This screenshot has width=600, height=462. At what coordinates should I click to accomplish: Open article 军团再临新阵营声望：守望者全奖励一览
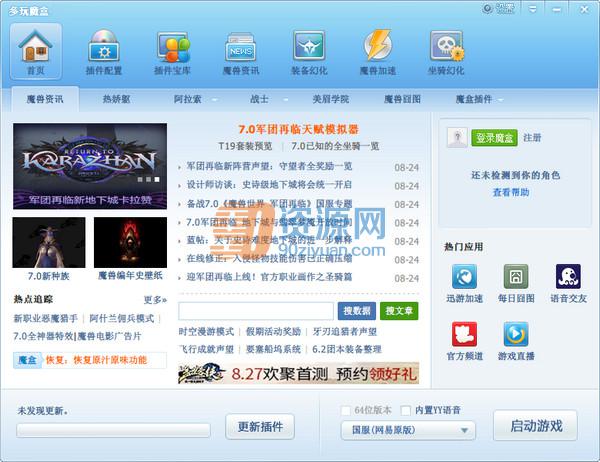[269, 167]
